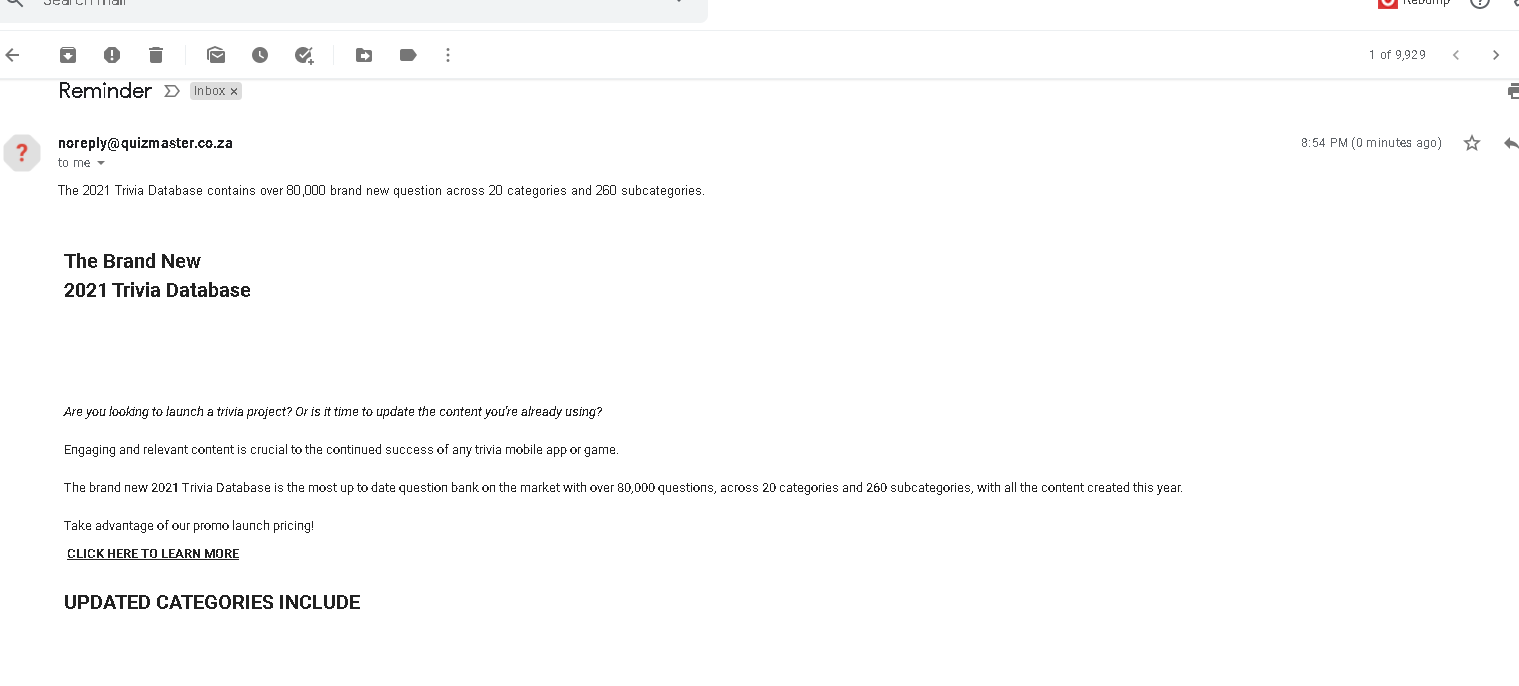Open Move to folder menu
The image size is (1519, 686).
(x=364, y=55)
